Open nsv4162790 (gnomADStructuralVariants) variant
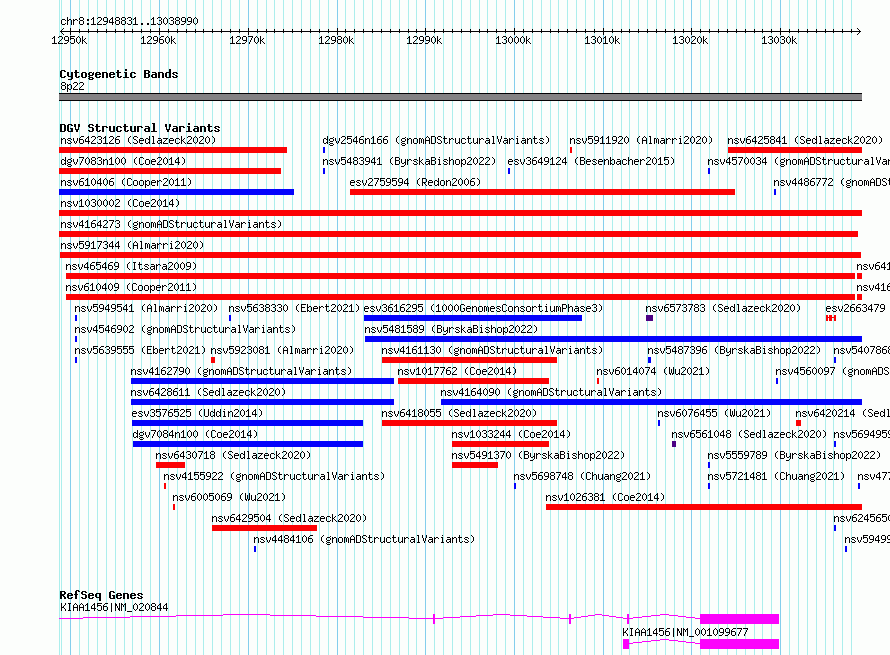The image size is (890, 655). click(241, 371)
